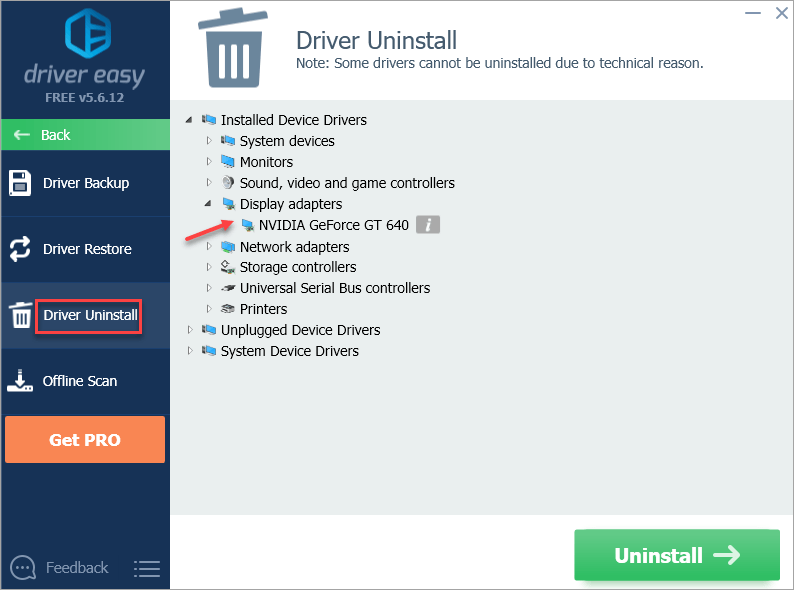Select the System devices label
The height and width of the screenshot is (590, 794).
(287, 141)
